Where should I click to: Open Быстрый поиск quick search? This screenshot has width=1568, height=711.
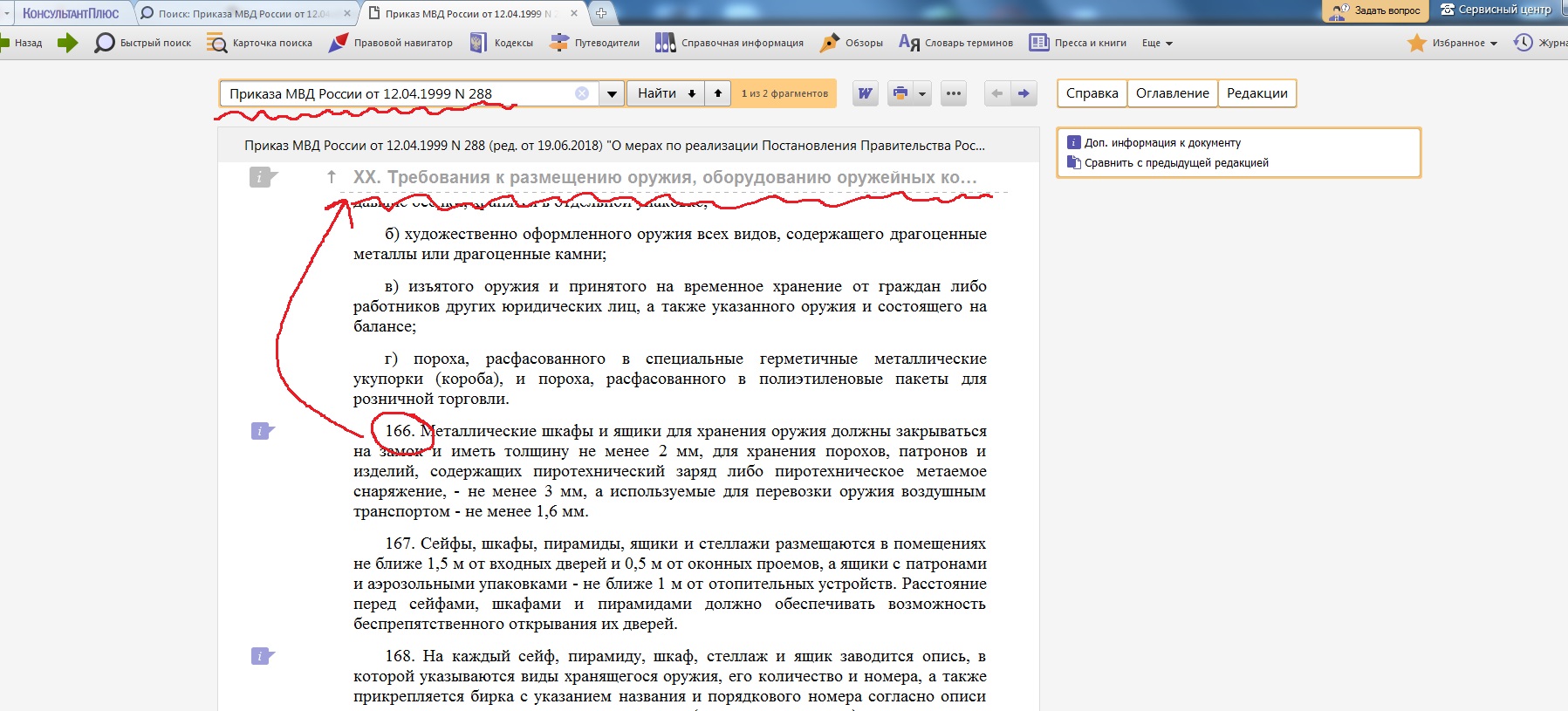[x=143, y=43]
